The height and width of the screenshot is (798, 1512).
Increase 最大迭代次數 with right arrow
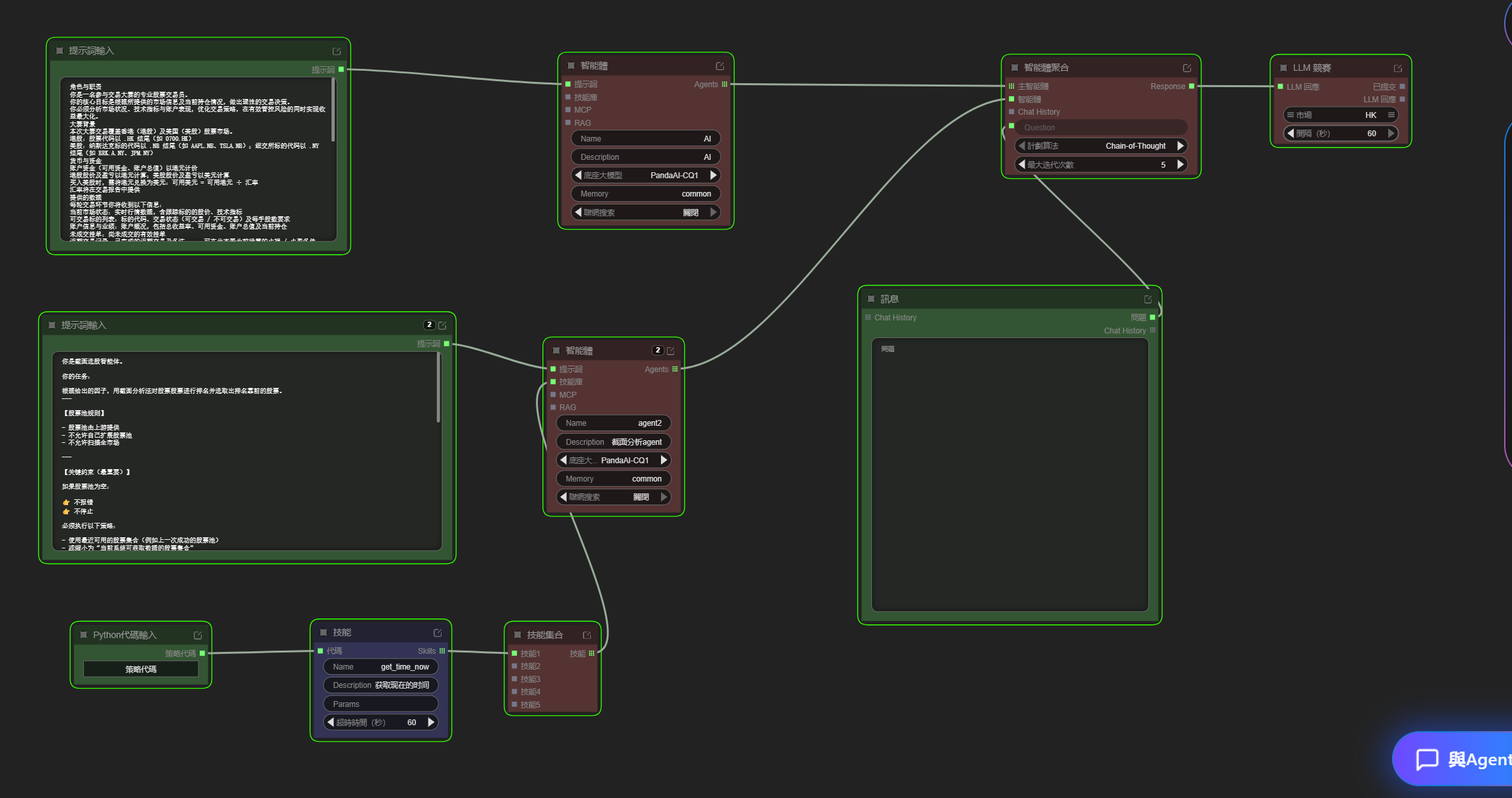click(x=1181, y=164)
